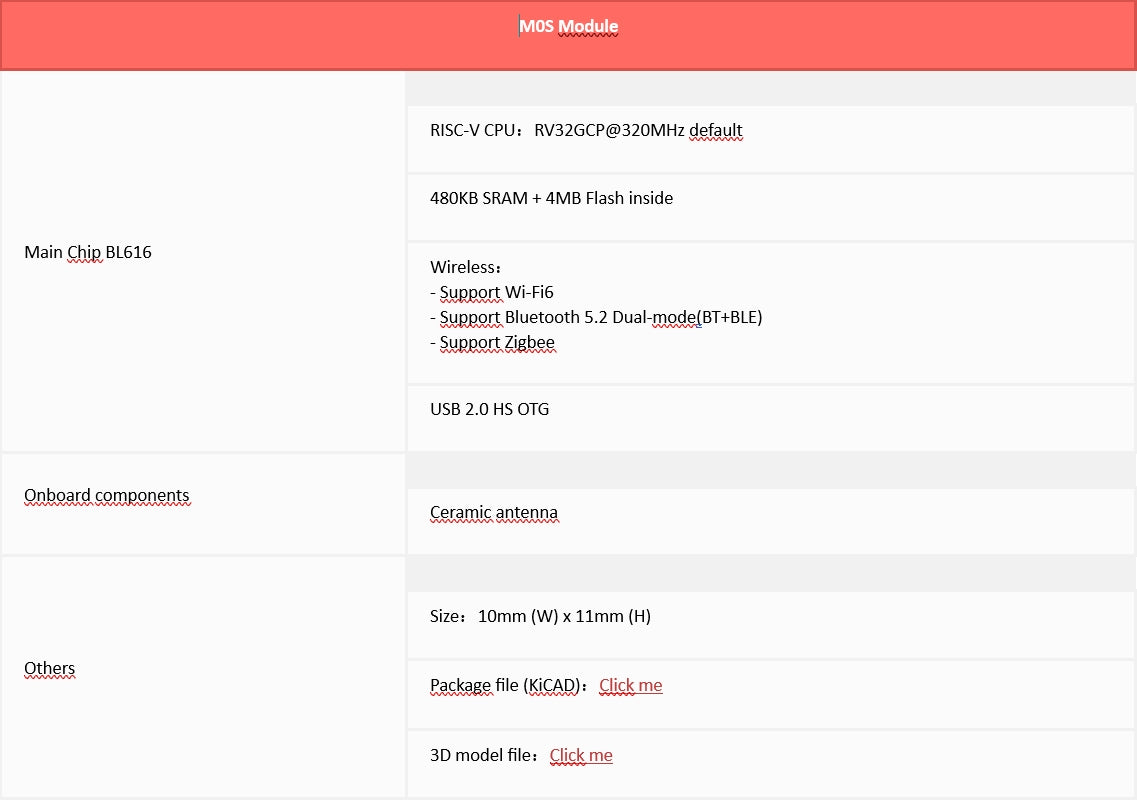
Task: Open the KiCAD package file Click me link
Action: (630, 685)
